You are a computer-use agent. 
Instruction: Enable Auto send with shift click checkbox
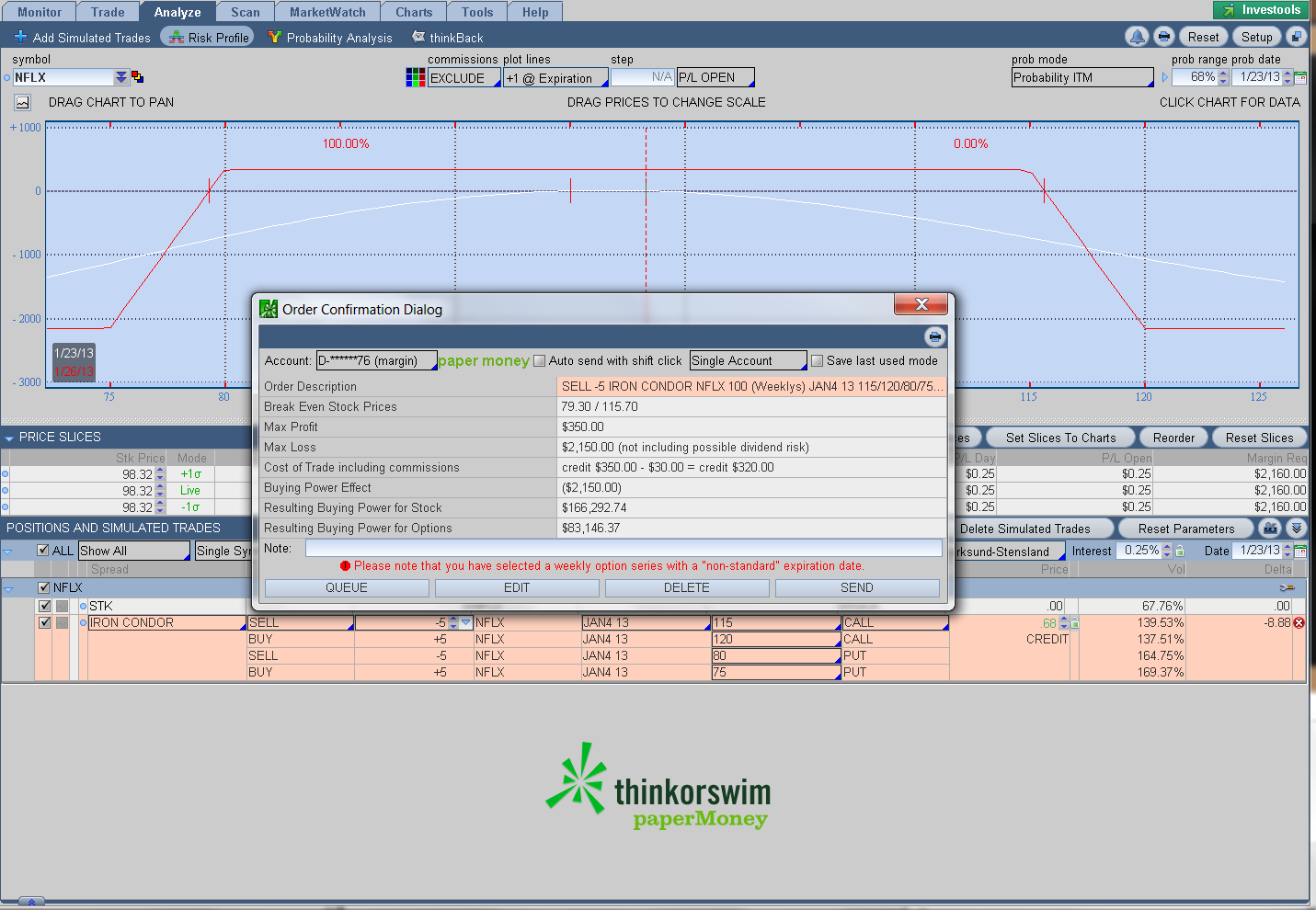[540, 361]
